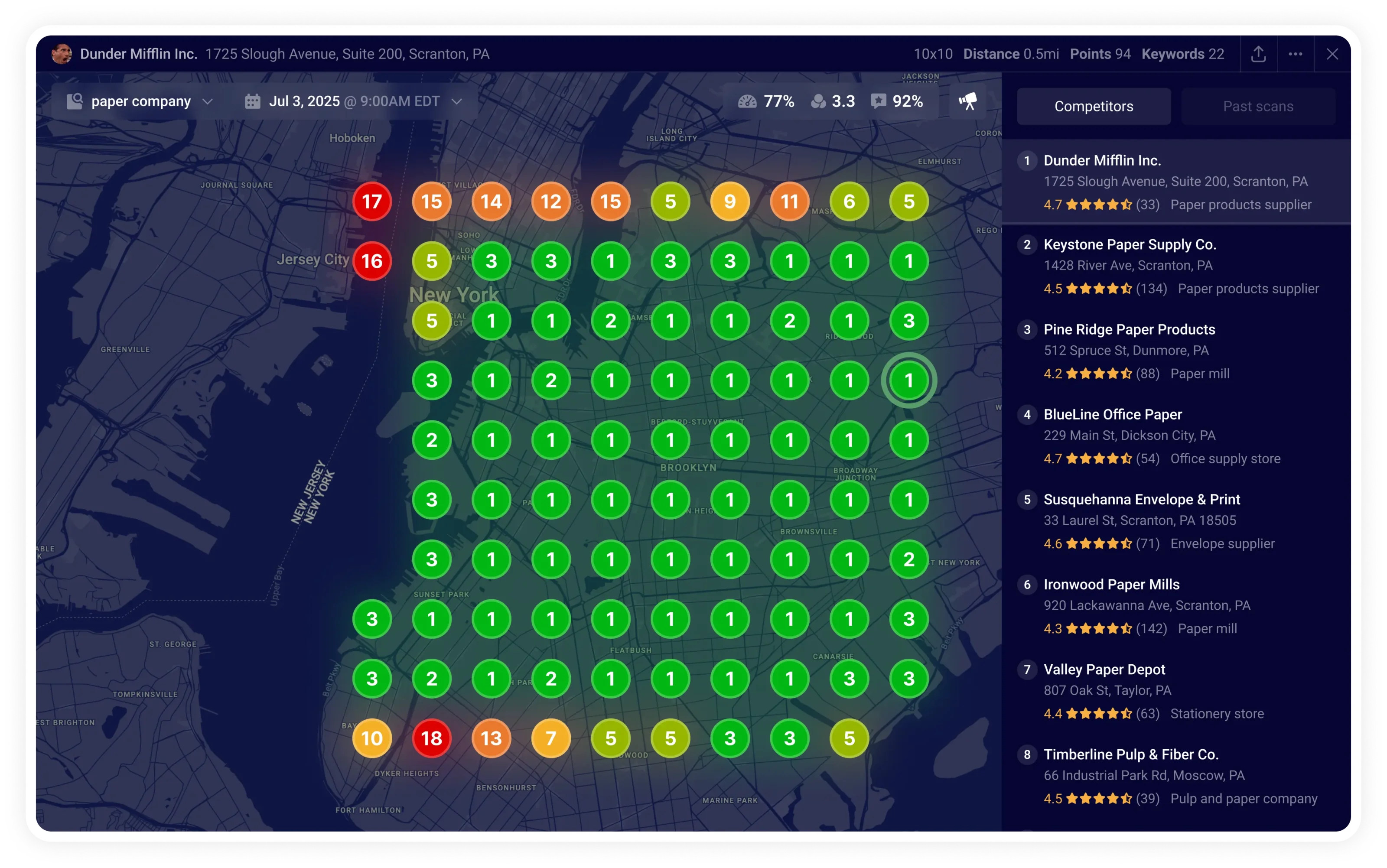Click the calendar icon beside Jul 3, 2025
The image size is (1387, 868).
point(252,101)
